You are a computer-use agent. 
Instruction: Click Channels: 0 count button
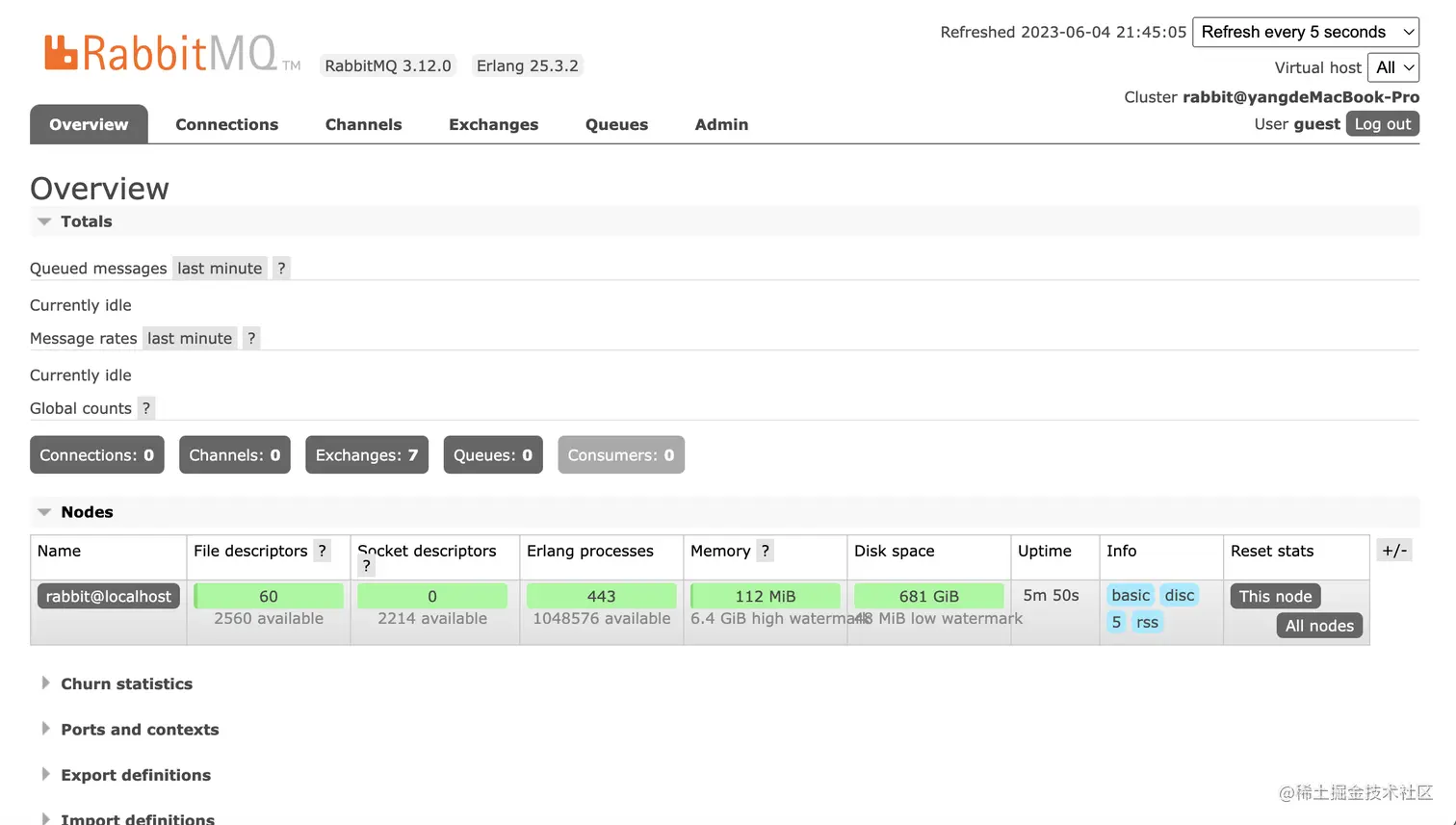tap(235, 455)
